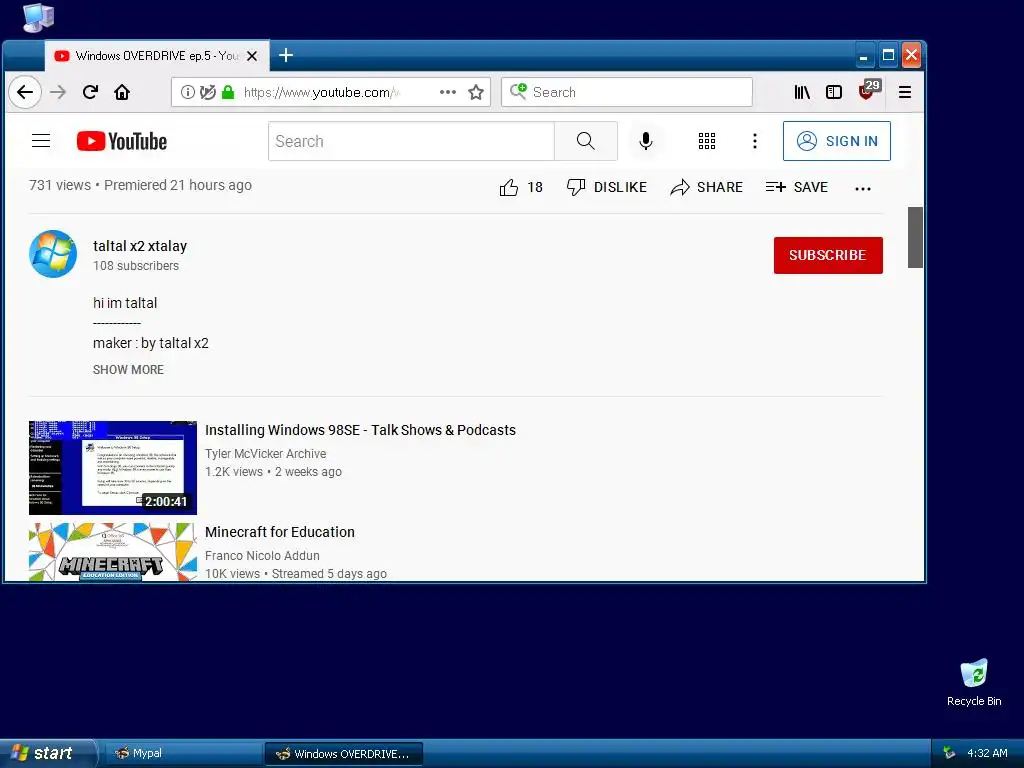Subscribe to the taltal x2 xtalay channel
This screenshot has width=1024, height=768.
(x=828, y=255)
